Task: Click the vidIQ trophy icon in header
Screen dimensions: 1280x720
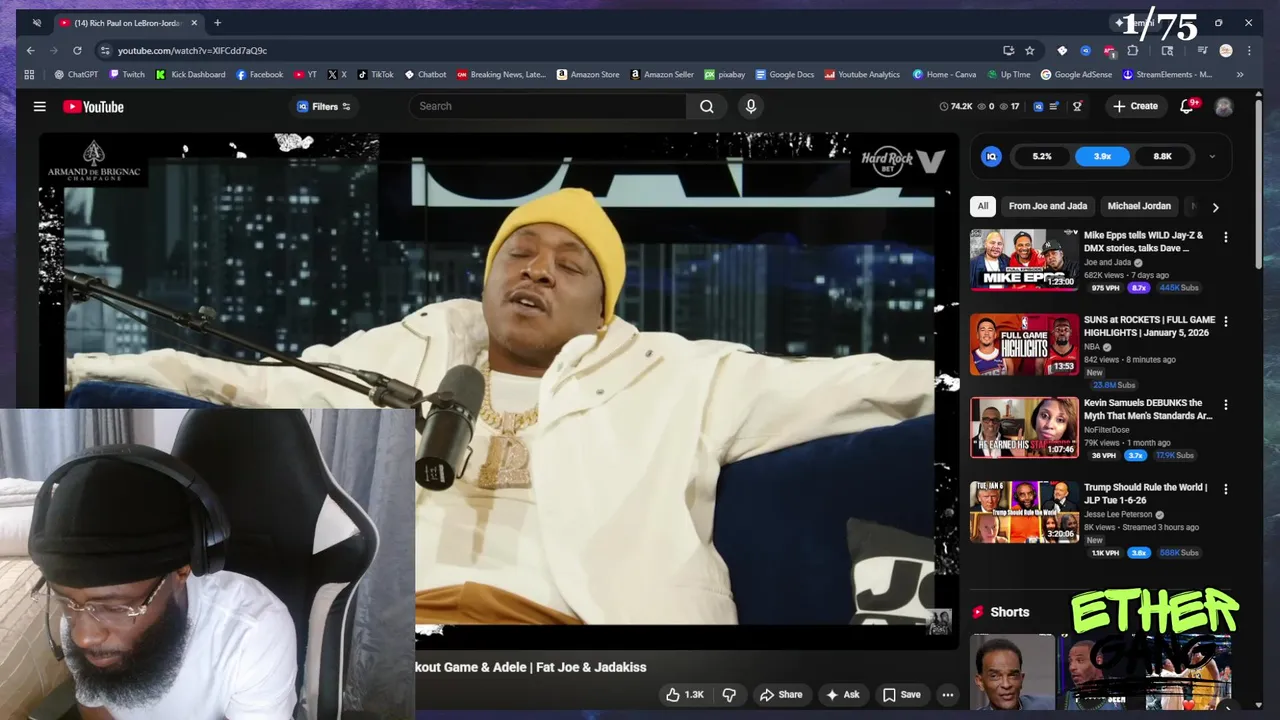Action: (1077, 106)
